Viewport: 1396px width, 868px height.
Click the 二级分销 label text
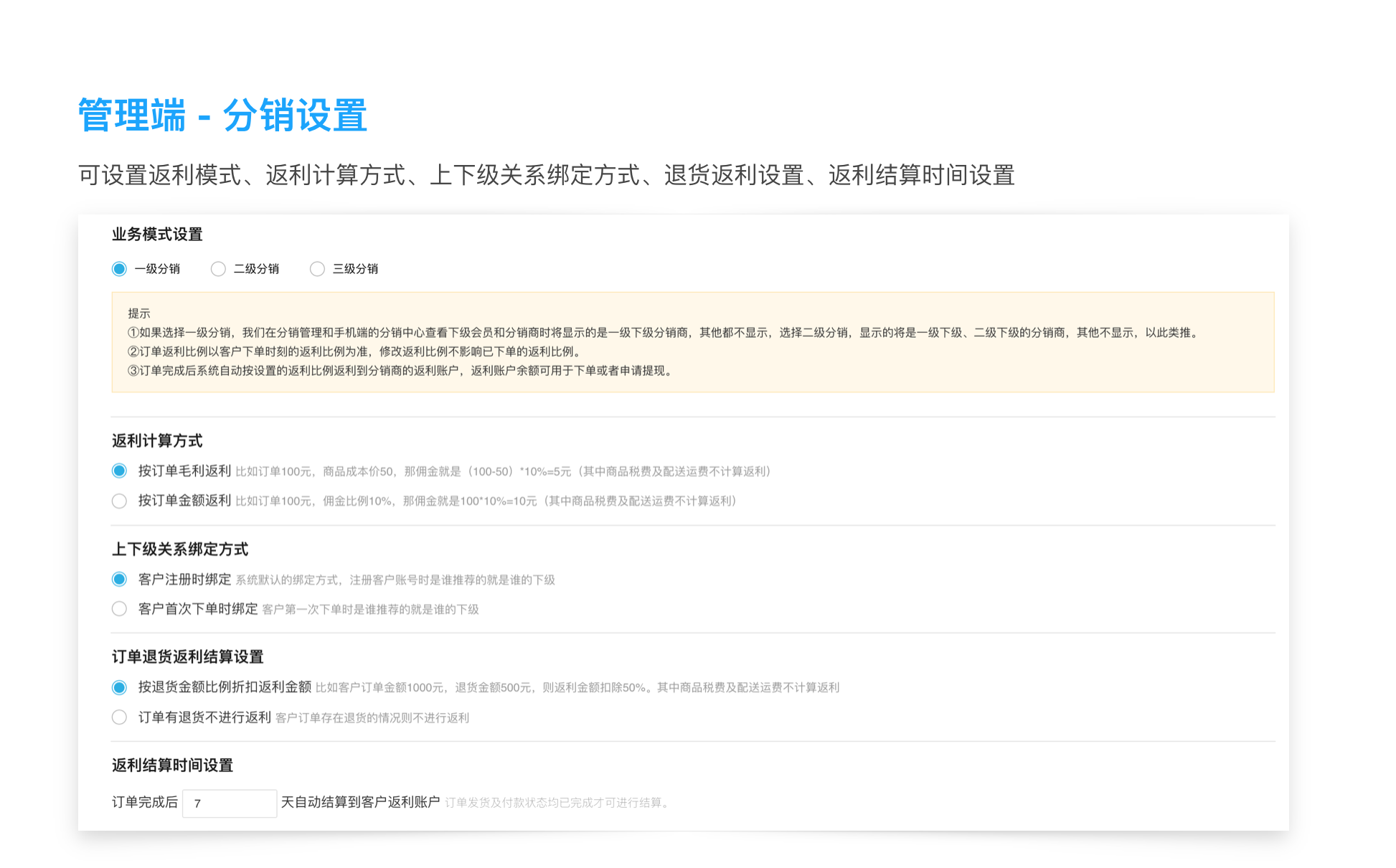coord(256,269)
